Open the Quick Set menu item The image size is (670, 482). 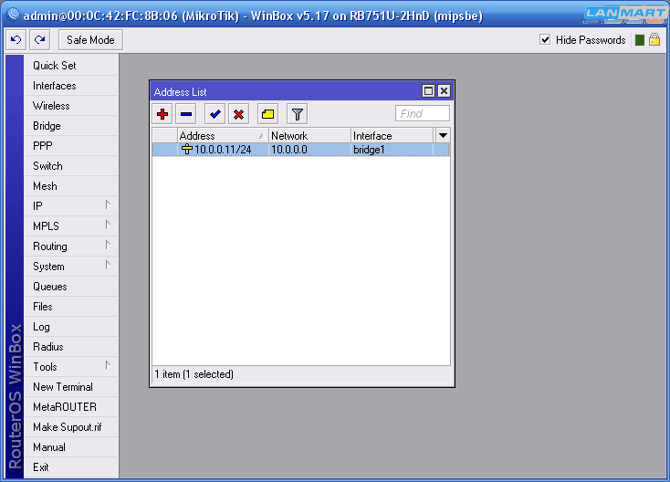[71, 66]
